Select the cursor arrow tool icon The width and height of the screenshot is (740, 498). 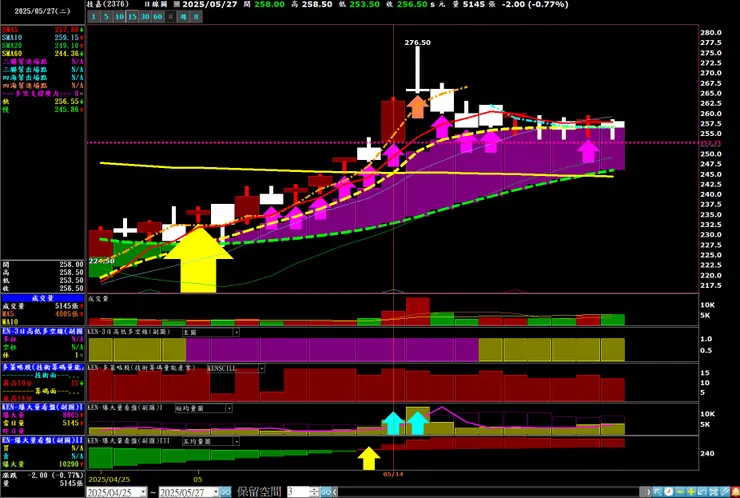(x=658, y=492)
